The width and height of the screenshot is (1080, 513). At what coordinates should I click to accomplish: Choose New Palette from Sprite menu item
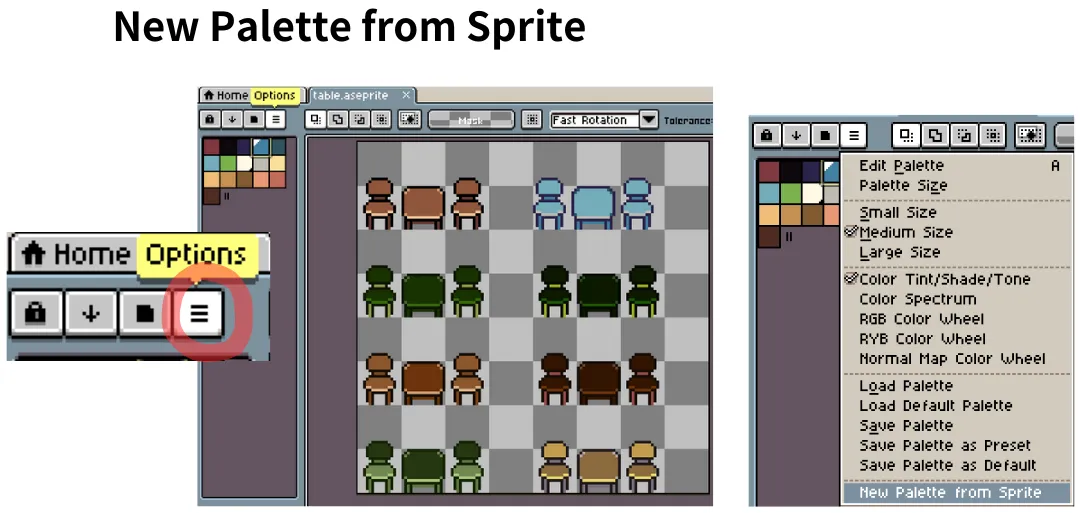[x=949, y=492]
